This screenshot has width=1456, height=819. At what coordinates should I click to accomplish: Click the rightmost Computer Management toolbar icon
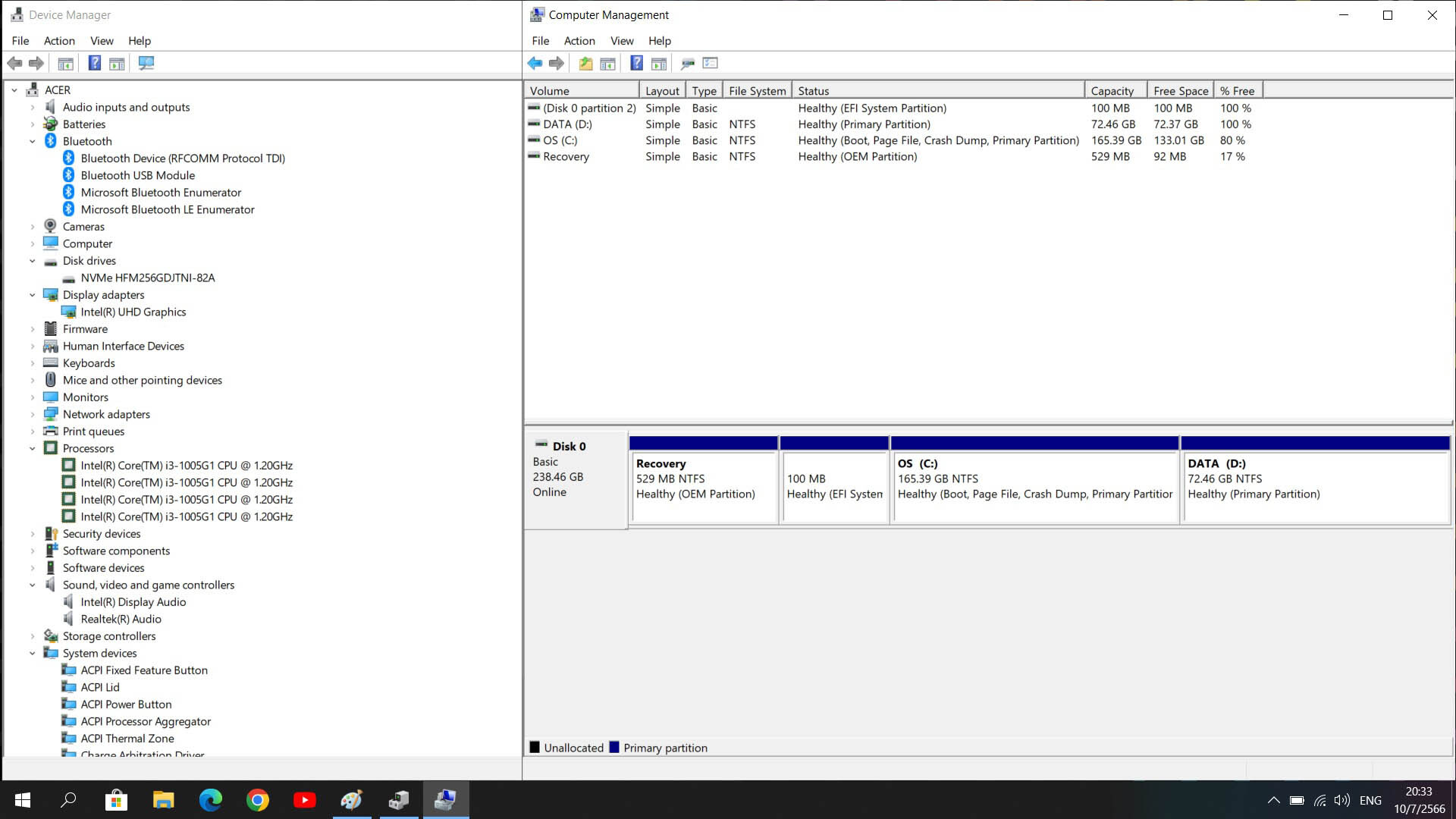click(711, 64)
